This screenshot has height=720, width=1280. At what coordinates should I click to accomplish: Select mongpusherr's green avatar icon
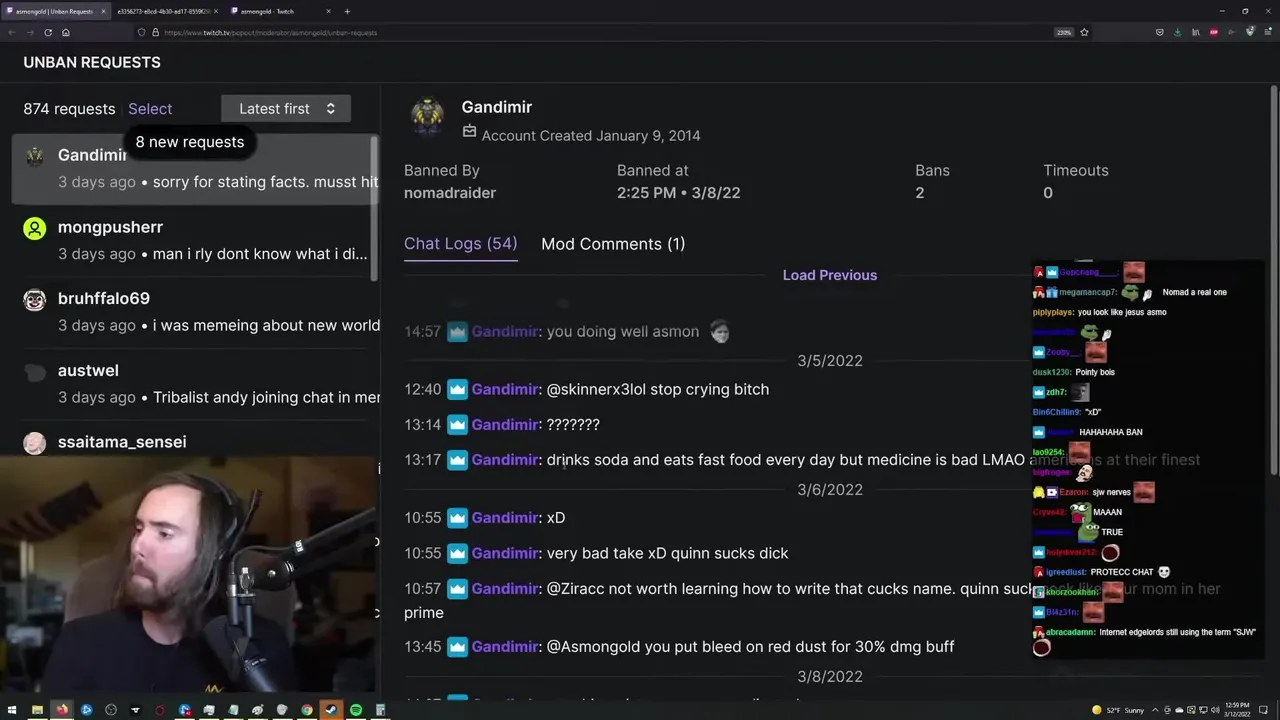35,229
